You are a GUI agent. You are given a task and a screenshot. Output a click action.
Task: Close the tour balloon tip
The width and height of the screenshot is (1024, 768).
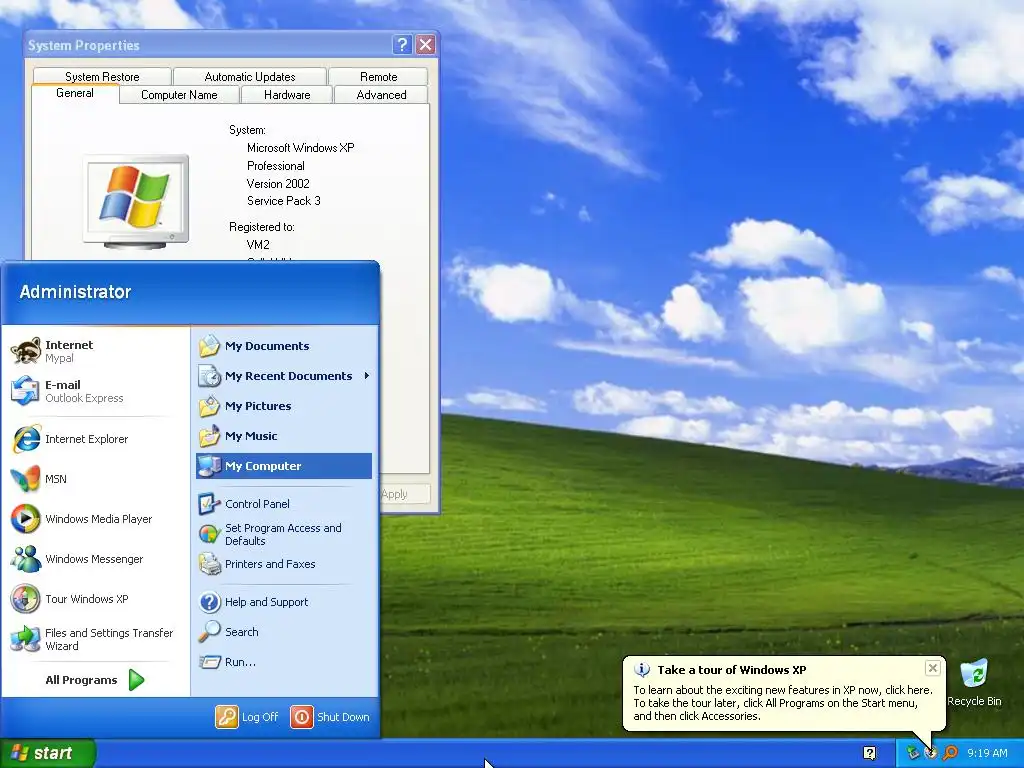point(933,667)
